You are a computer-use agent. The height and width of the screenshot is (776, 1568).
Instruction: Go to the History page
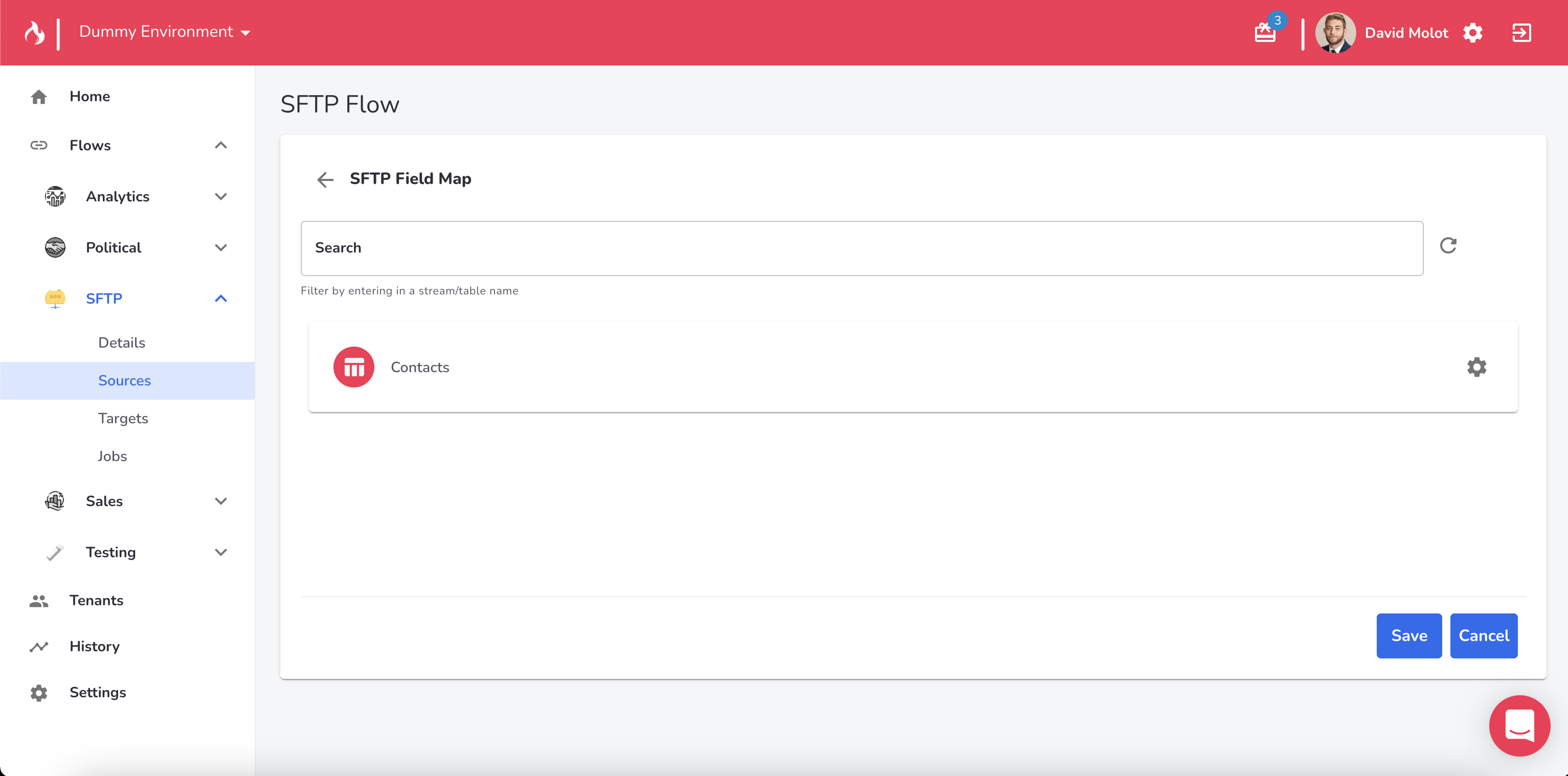pyautogui.click(x=94, y=646)
